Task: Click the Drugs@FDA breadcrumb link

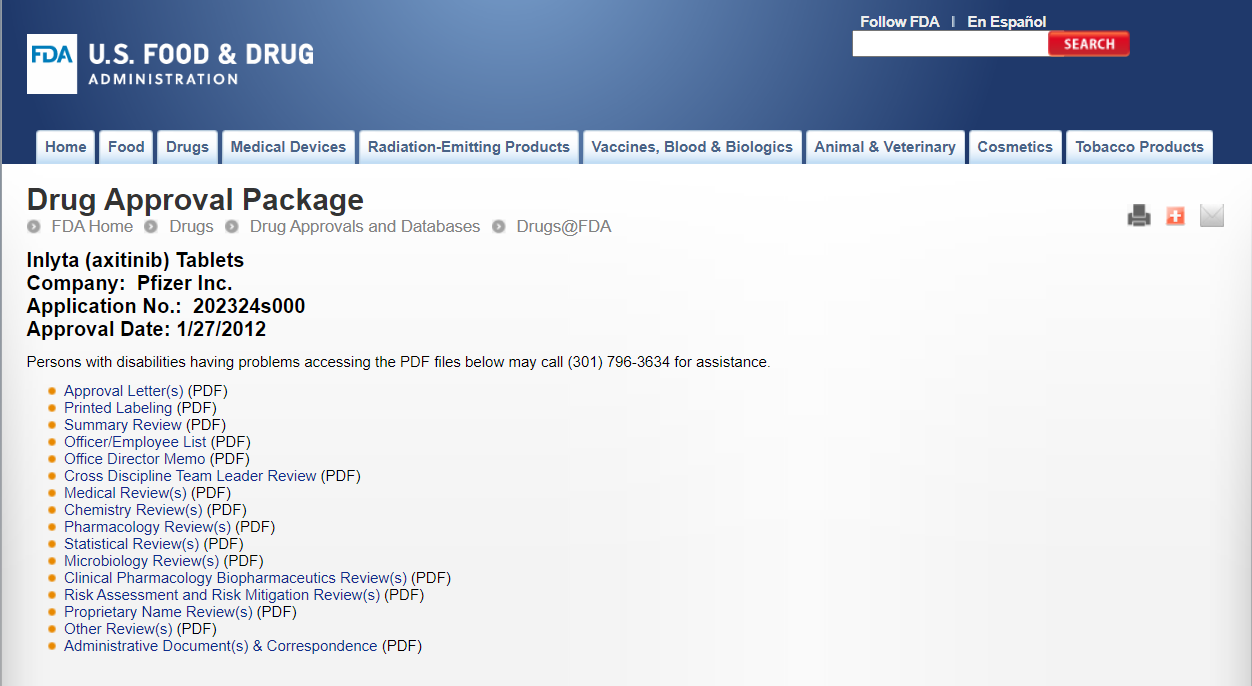Action: 563,226
